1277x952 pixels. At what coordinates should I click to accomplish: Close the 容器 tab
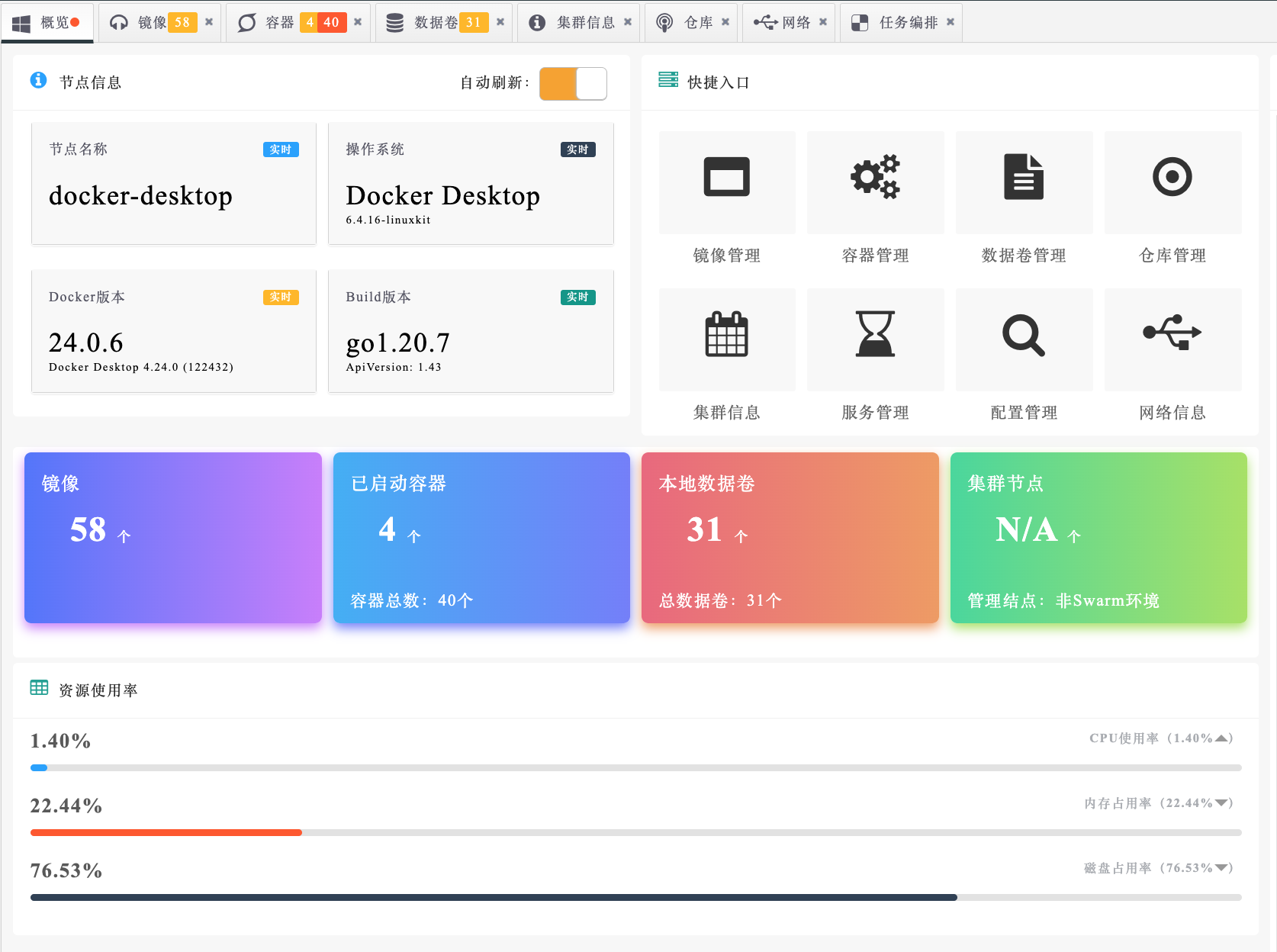pos(358,22)
